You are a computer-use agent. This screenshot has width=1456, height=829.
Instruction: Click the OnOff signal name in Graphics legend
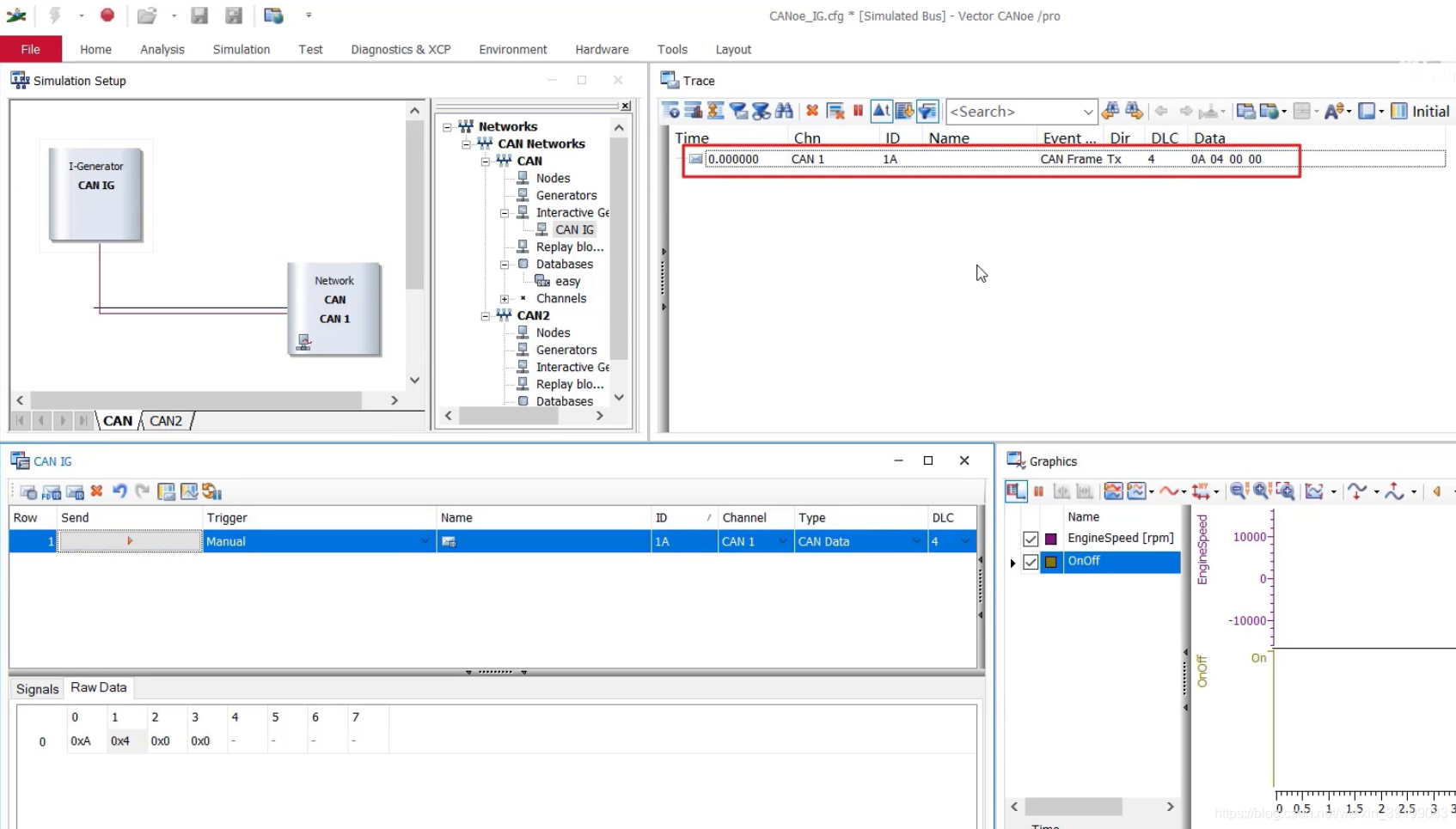click(x=1084, y=561)
